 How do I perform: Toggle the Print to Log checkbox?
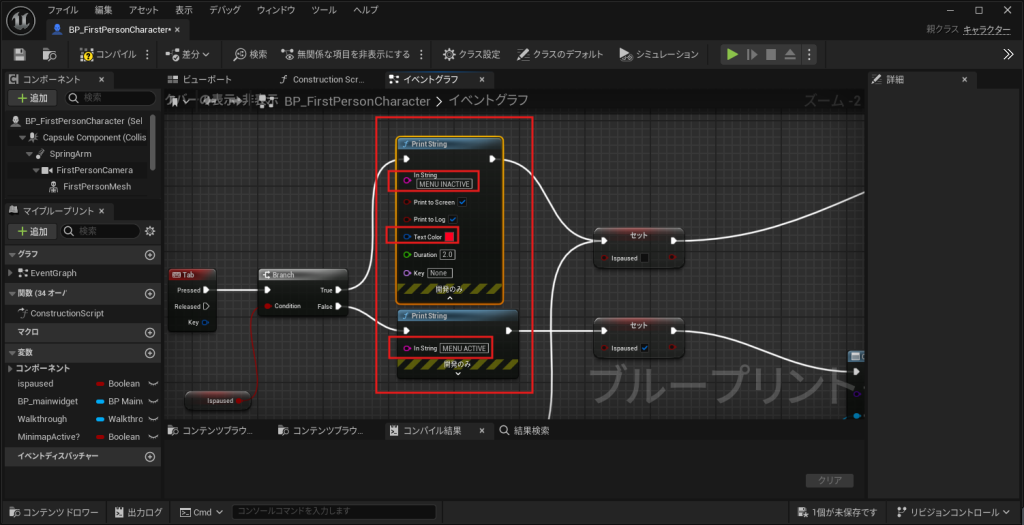[x=453, y=219]
